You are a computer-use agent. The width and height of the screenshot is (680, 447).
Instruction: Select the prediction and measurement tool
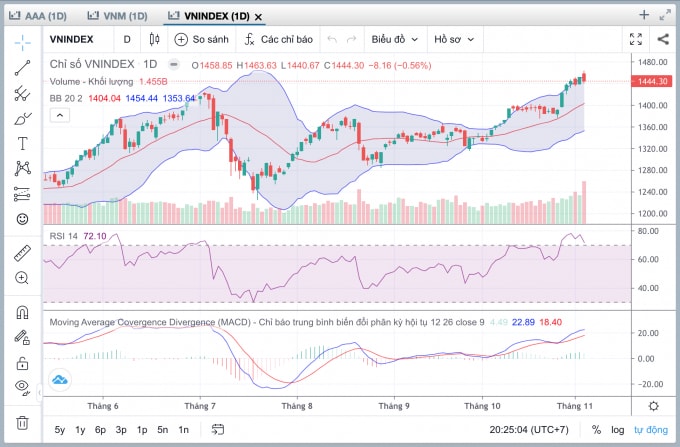pos(23,194)
